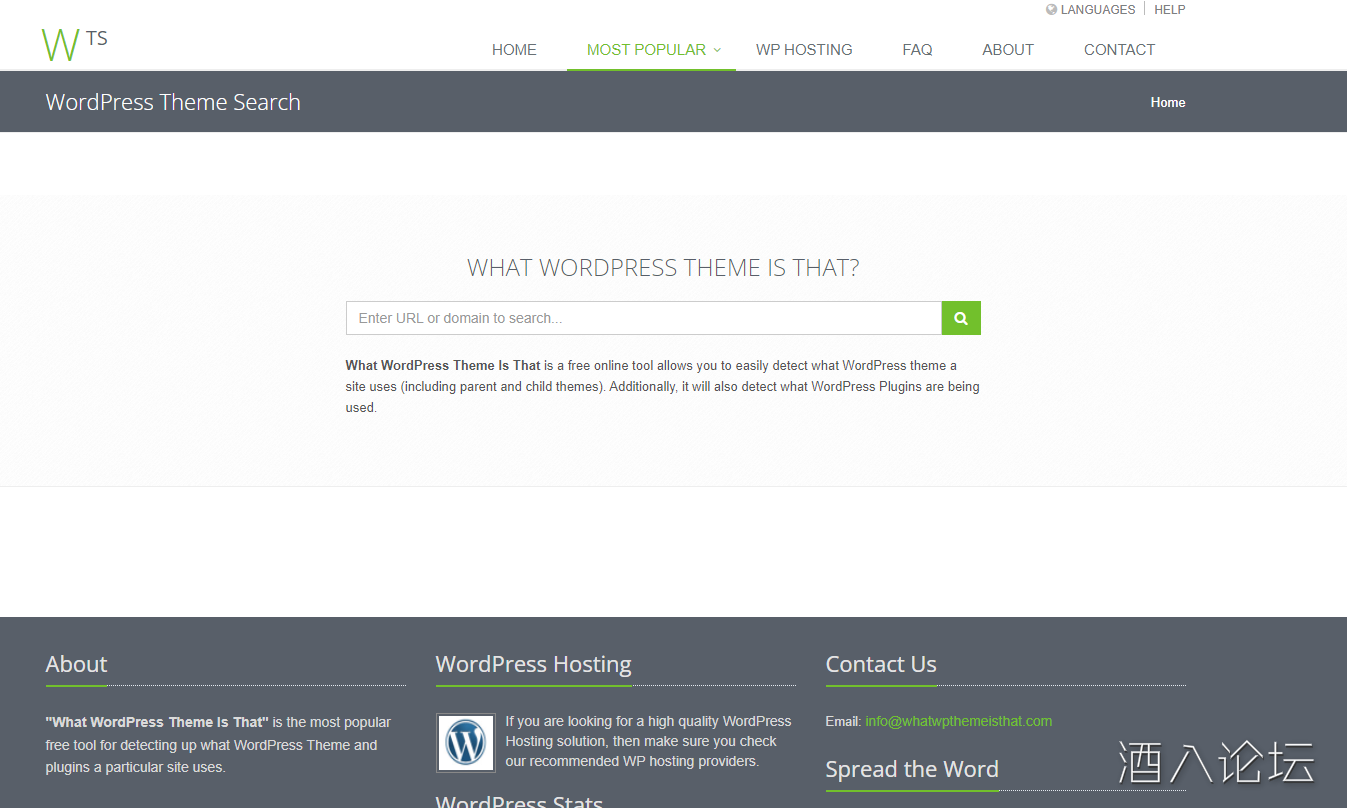Click the green search magnifier button

coord(961,318)
